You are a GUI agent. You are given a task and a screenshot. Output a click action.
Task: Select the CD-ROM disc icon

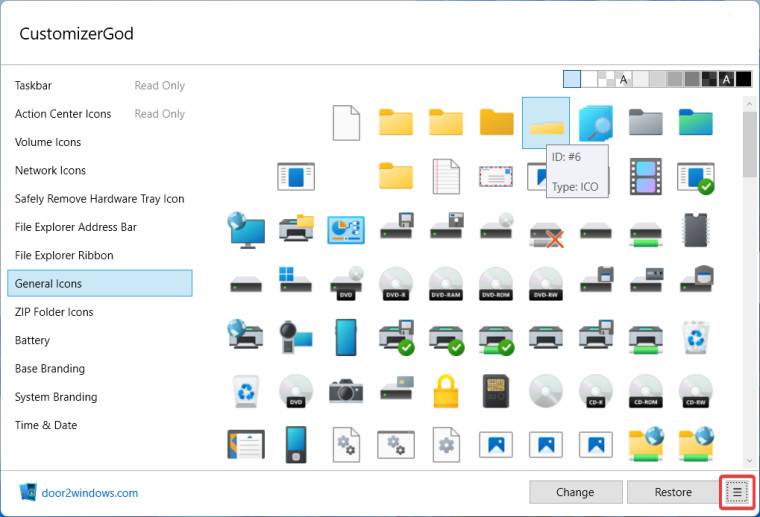(x=646, y=391)
